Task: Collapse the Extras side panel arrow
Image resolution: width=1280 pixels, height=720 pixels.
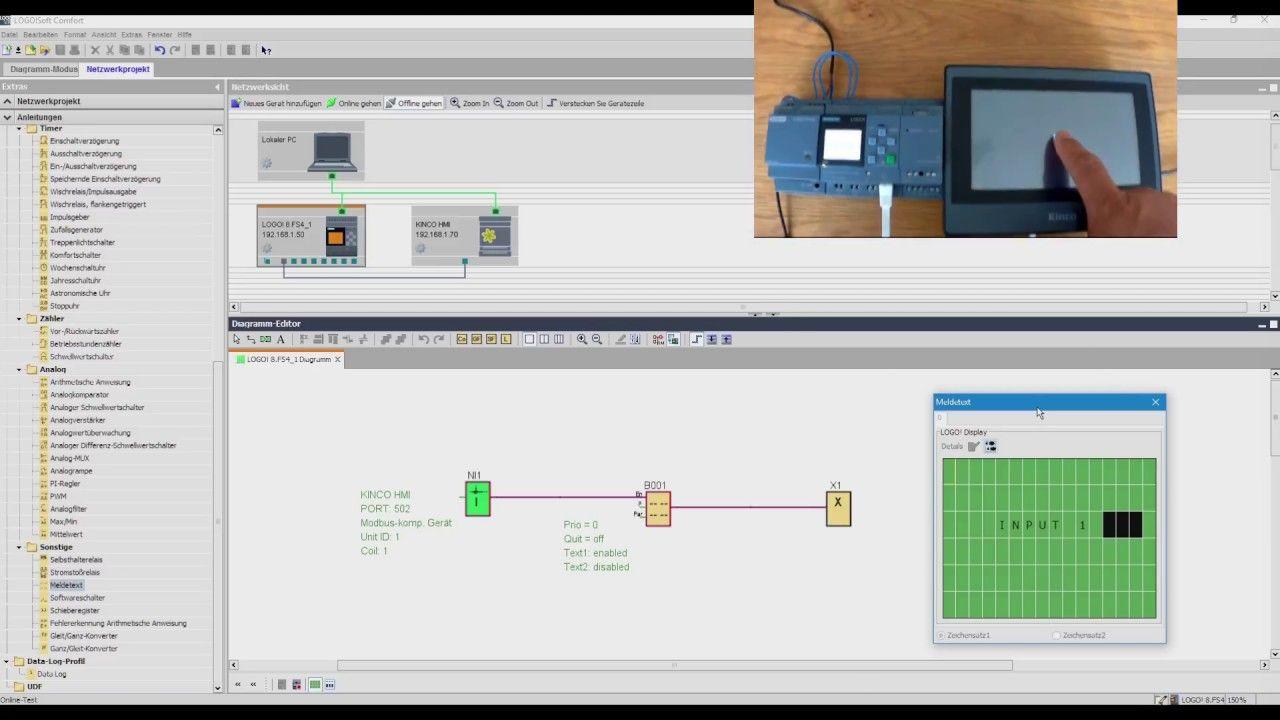Action: pos(217,87)
